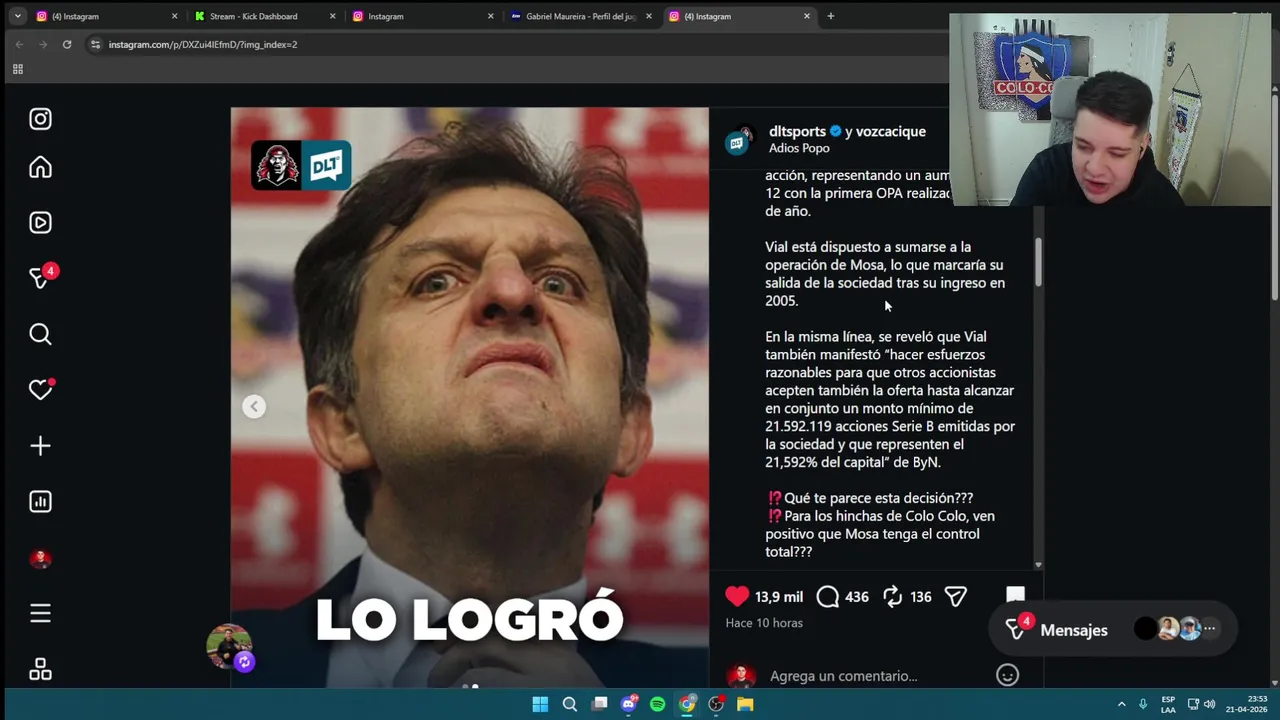Viewport: 1280px width, 720px height.
Task: Open the clock showing 23:53
Action: (1246, 704)
